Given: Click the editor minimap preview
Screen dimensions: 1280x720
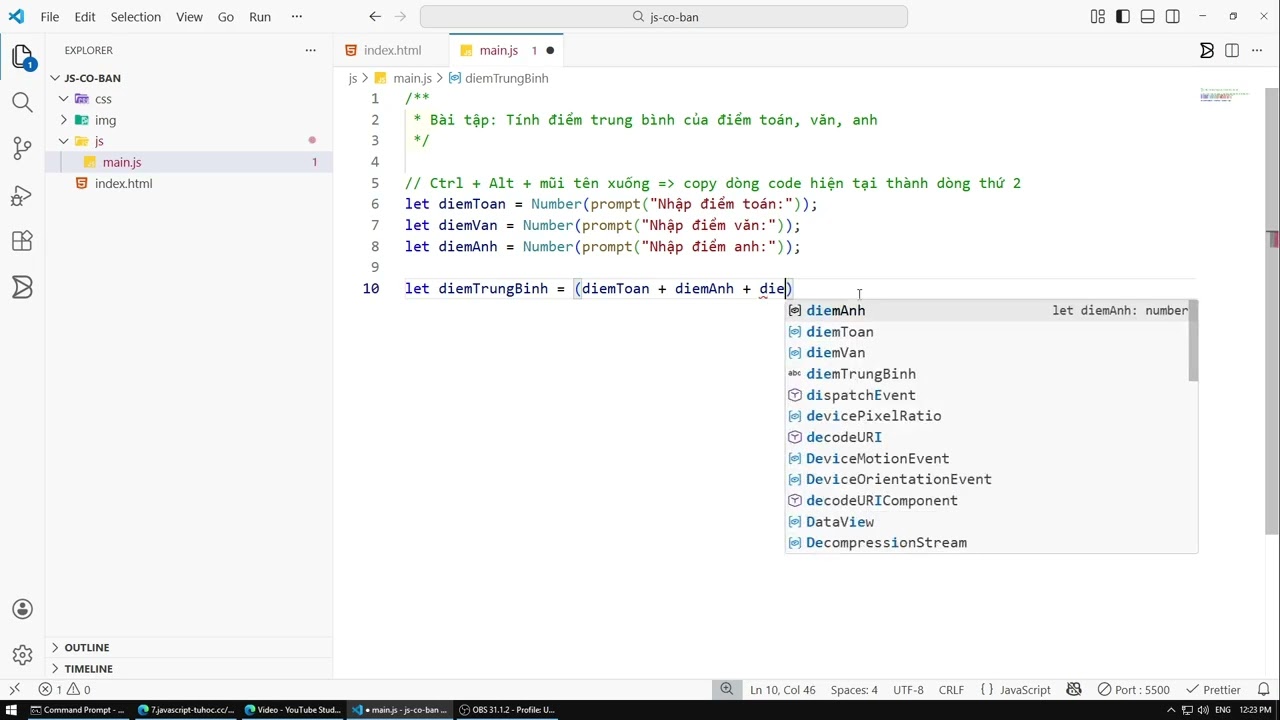Looking at the screenshot, I should click(1225, 94).
